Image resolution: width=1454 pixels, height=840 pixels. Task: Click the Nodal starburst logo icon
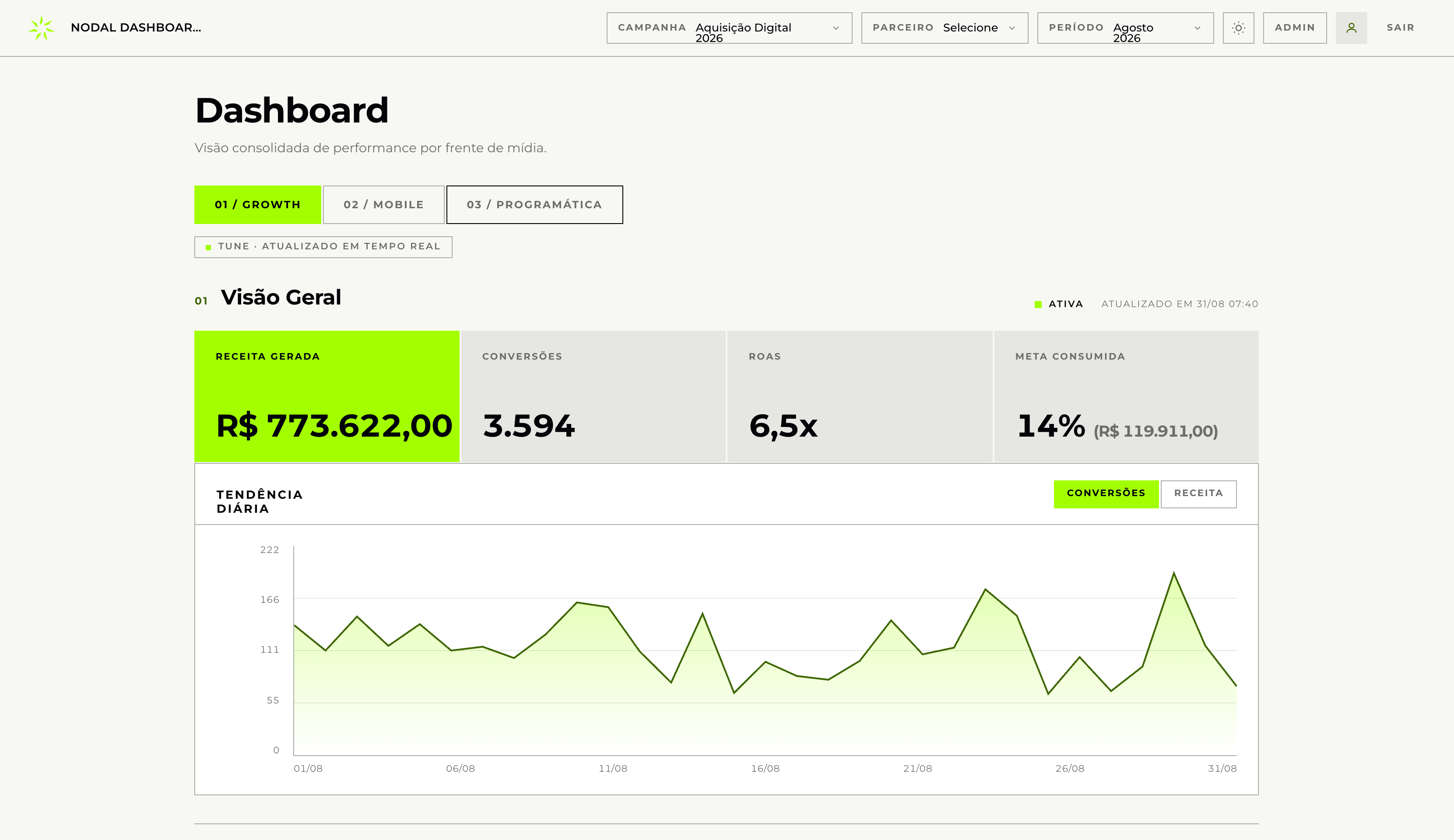coord(42,28)
